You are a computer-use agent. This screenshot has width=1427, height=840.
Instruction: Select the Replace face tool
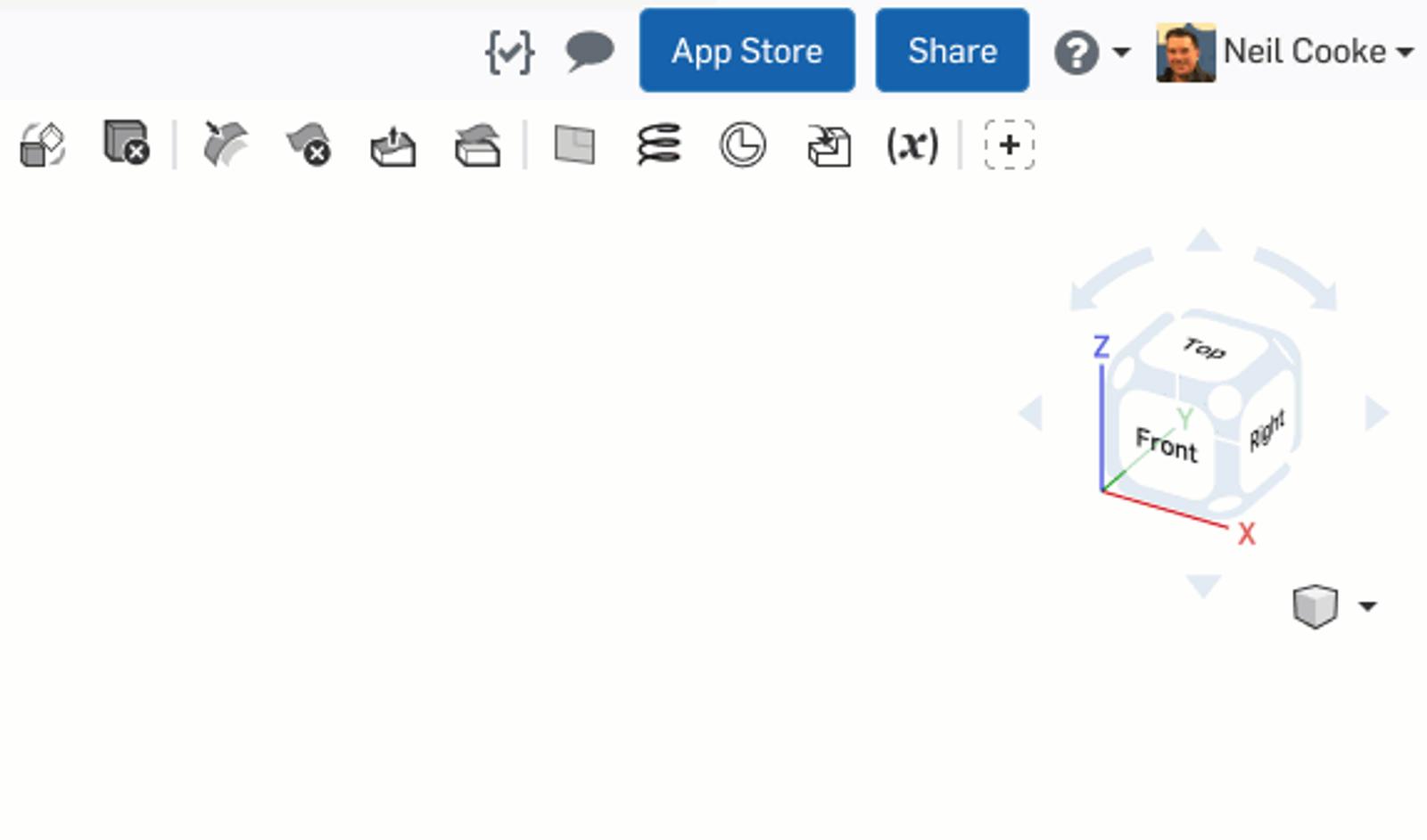(478, 145)
